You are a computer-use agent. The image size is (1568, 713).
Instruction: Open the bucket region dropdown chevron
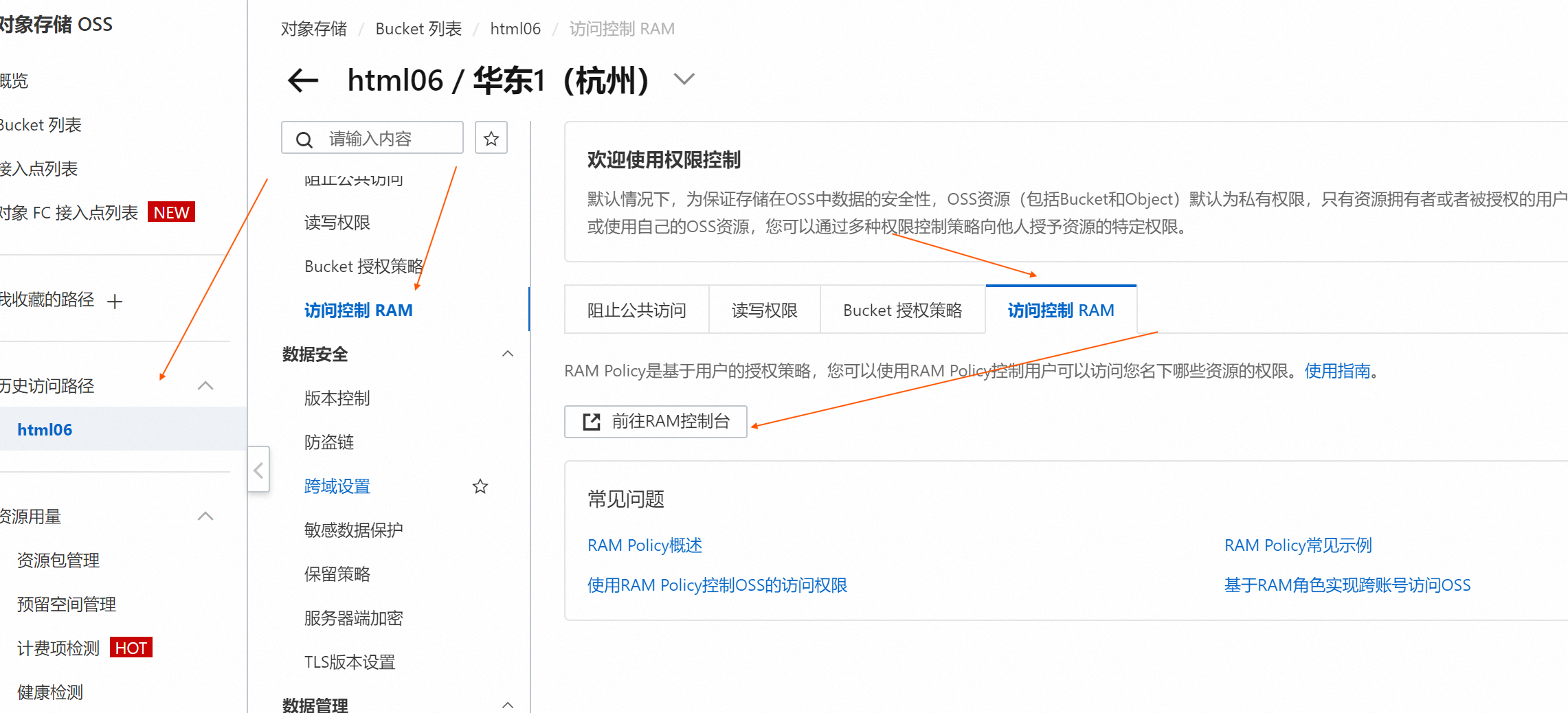tap(684, 79)
